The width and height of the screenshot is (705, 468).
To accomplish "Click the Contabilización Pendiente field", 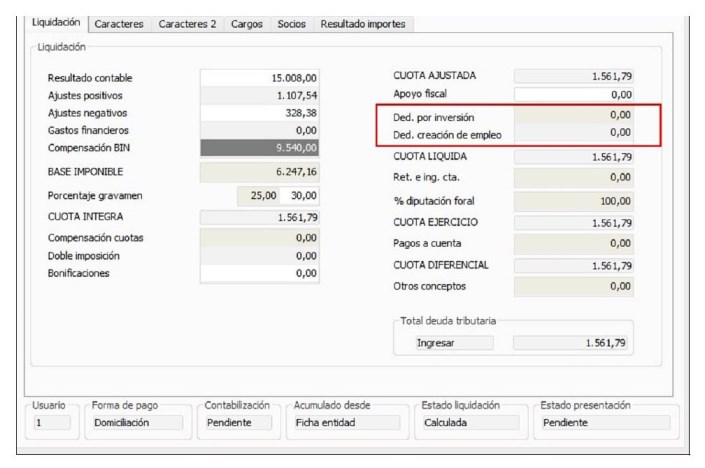I will (238, 423).
